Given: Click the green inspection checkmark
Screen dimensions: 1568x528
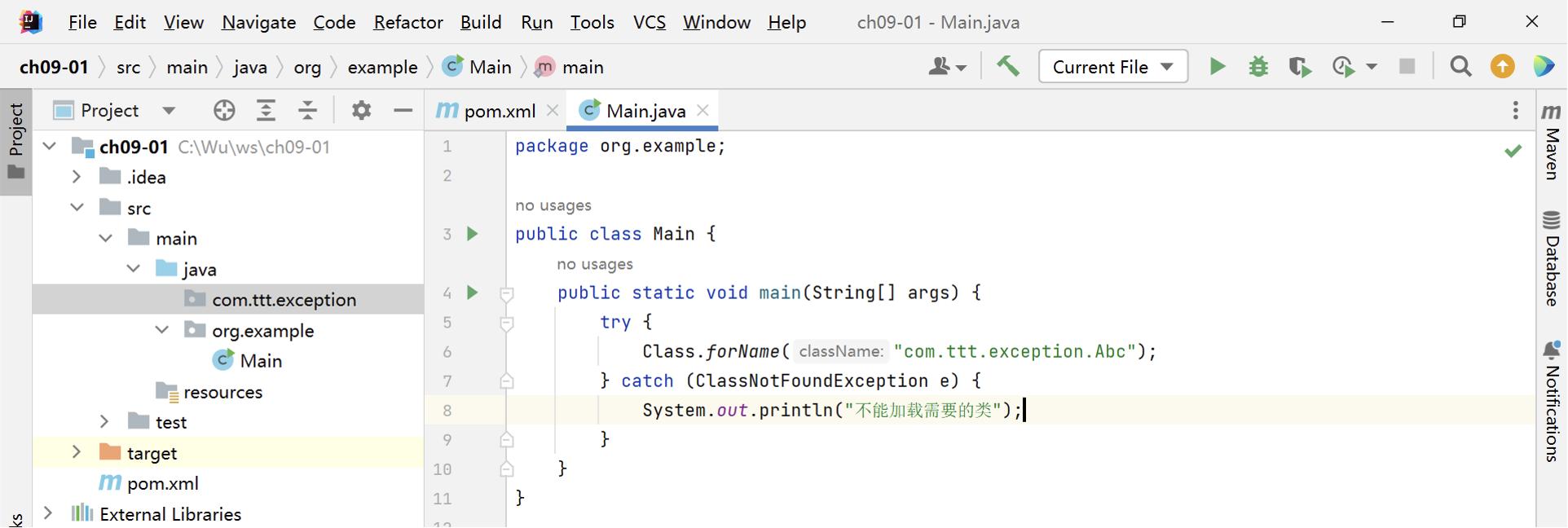Looking at the screenshot, I should tap(1513, 151).
